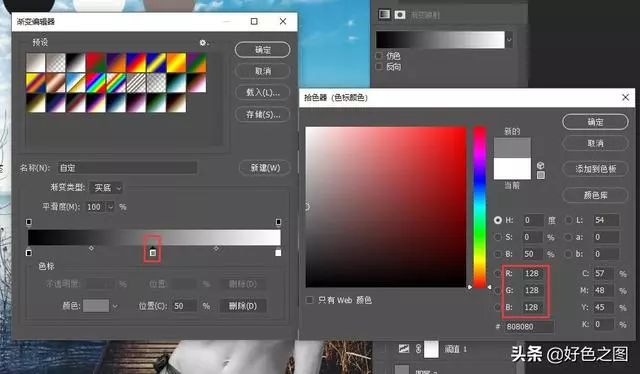This screenshot has width=640, height=374.
Task: Click the Properties panel gradient bar
Action: point(440,40)
